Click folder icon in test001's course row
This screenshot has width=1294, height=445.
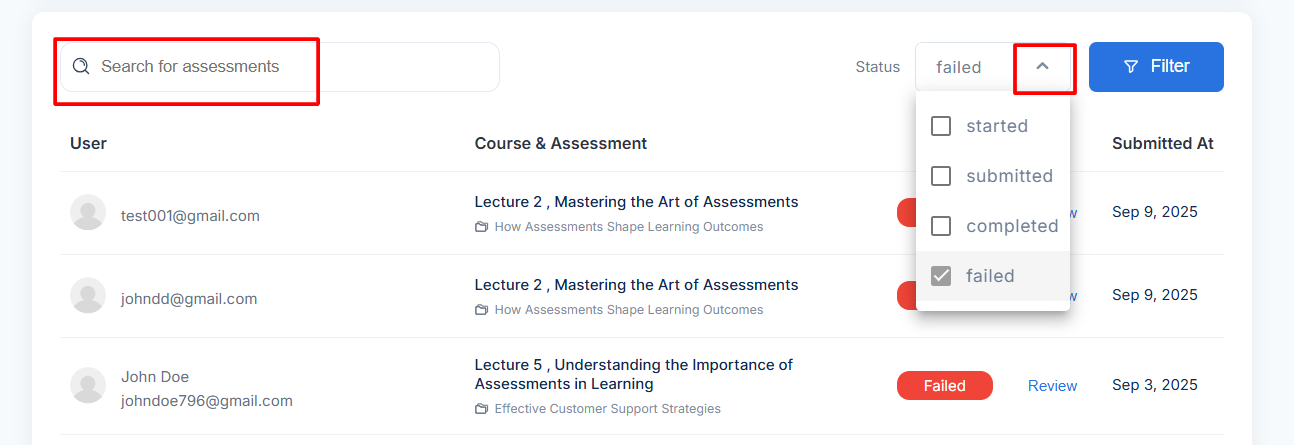[481, 227]
